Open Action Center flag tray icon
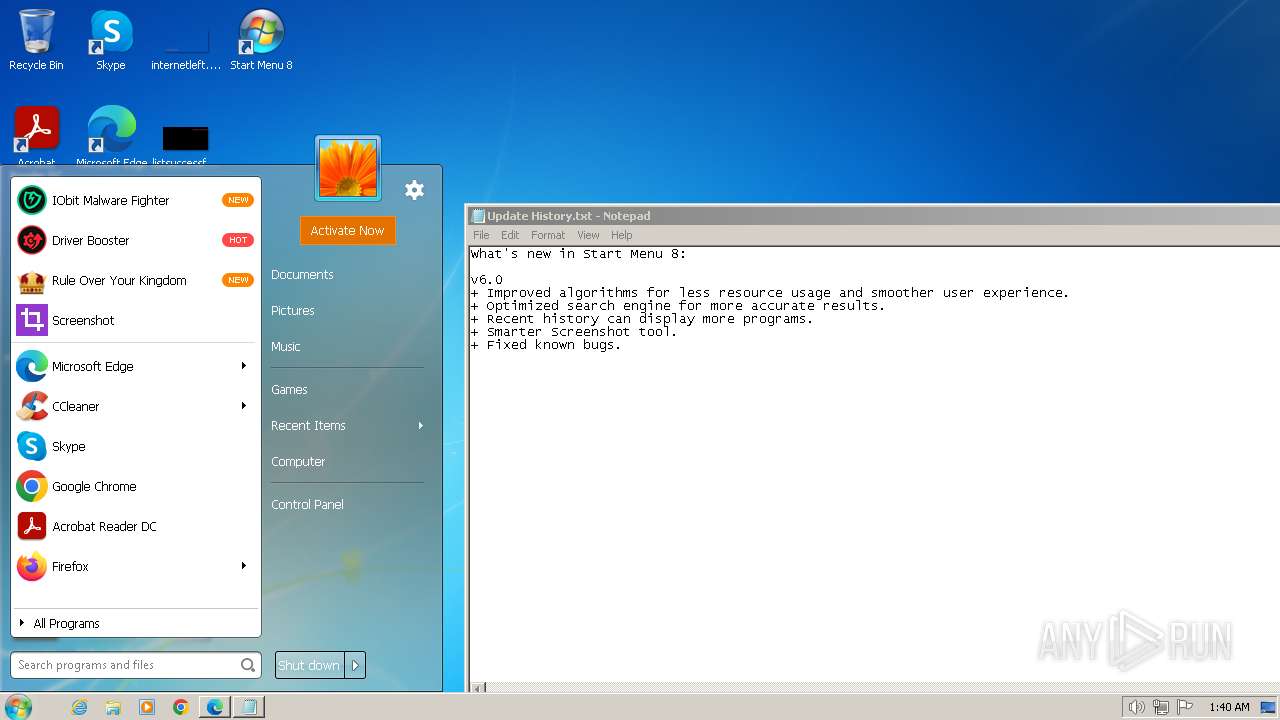This screenshot has height=720, width=1280. [x=1185, y=707]
